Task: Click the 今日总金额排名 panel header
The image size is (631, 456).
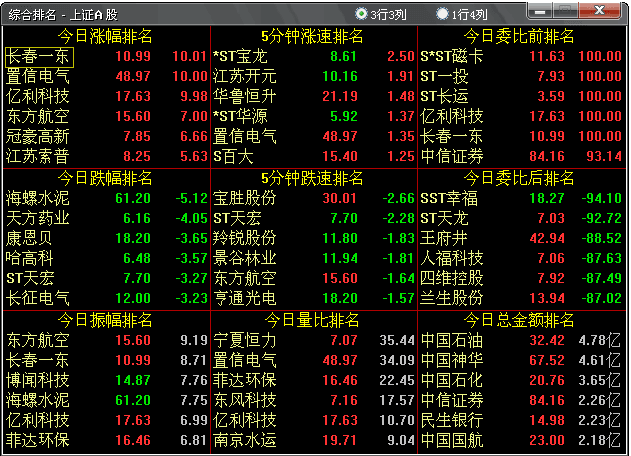Action: tap(519, 320)
